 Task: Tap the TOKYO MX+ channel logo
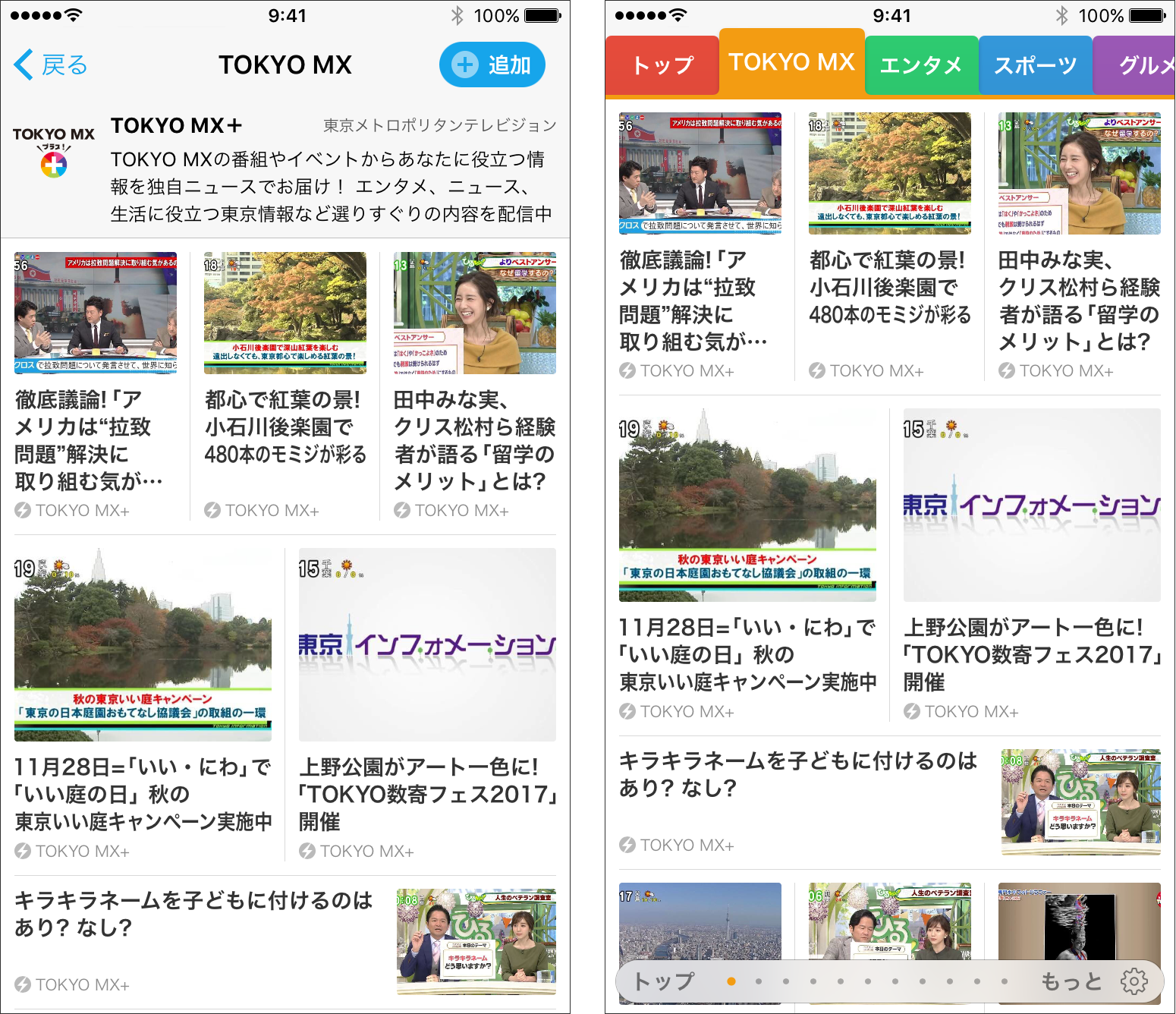(x=54, y=153)
